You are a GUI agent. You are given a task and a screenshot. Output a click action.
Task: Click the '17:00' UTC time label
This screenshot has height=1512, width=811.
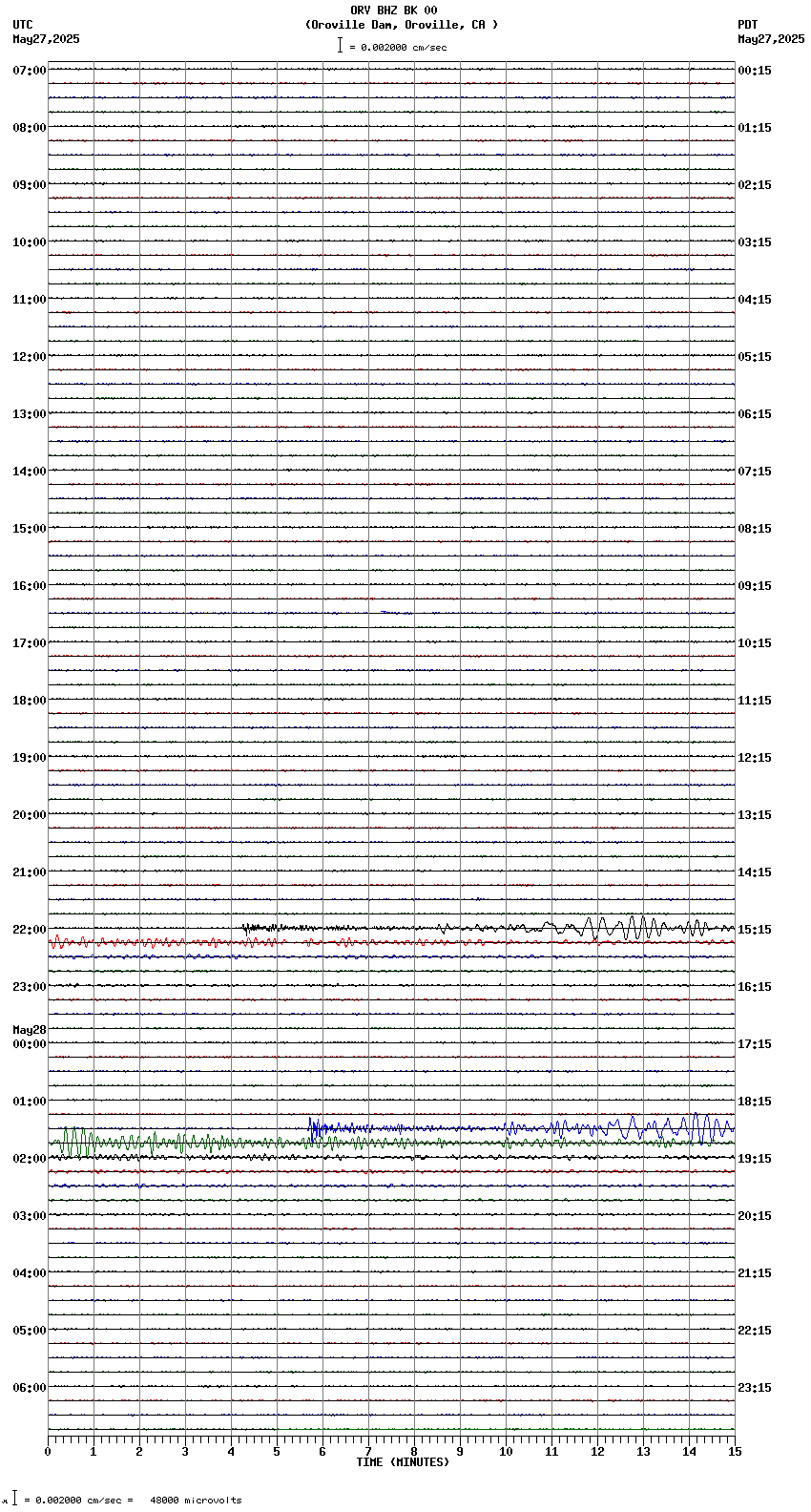click(30, 643)
